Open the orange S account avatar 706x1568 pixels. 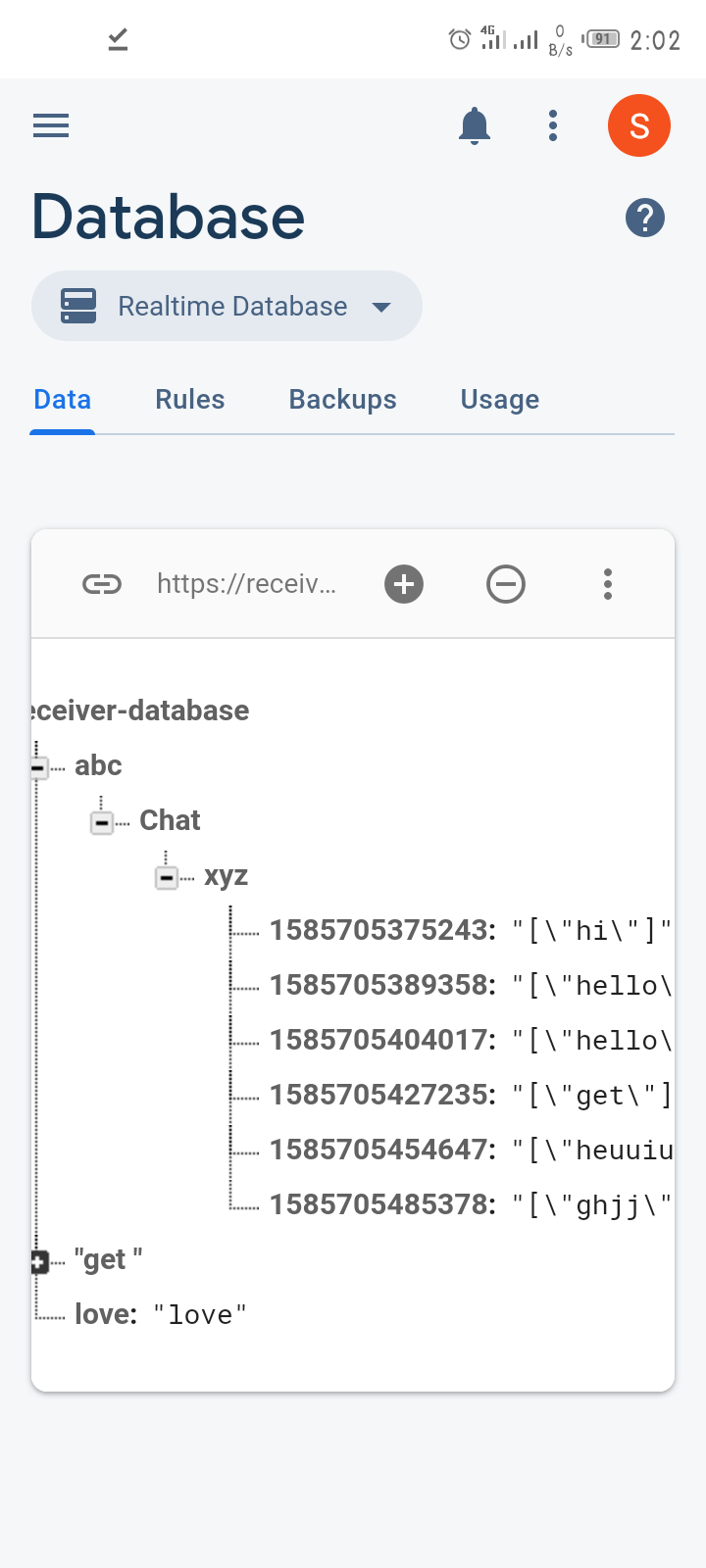tap(639, 125)
